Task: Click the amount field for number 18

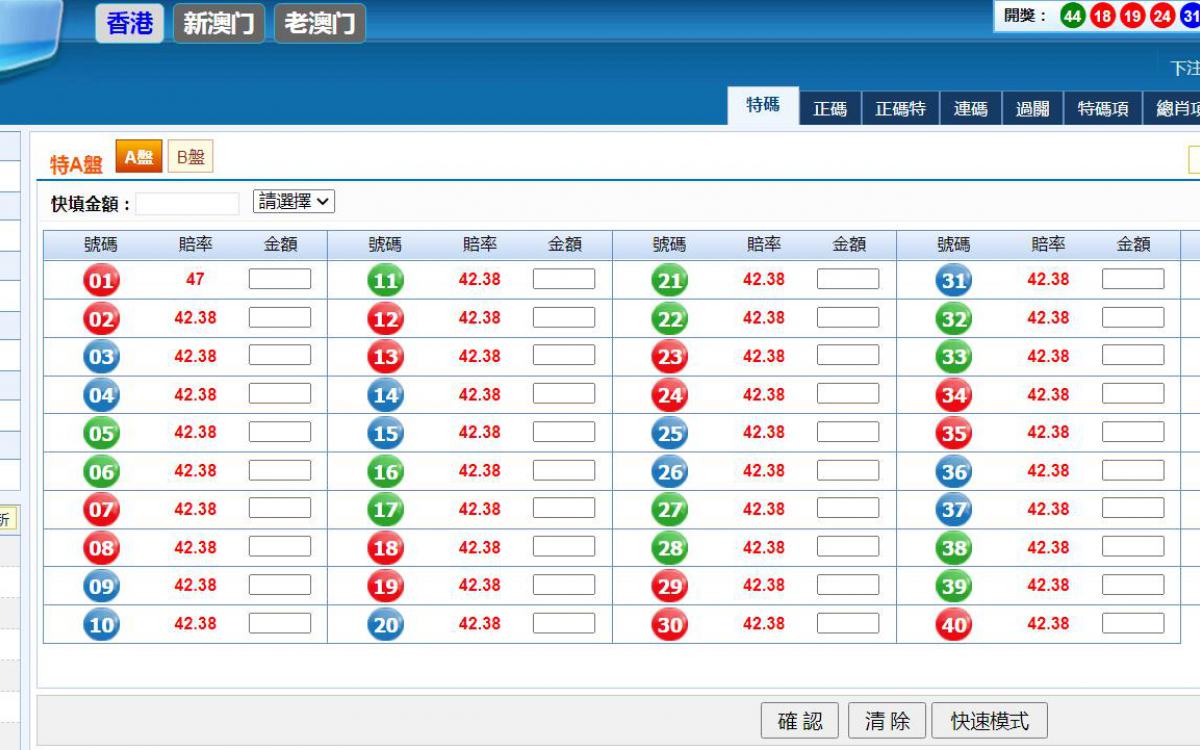Action: (x=564, y=546)
